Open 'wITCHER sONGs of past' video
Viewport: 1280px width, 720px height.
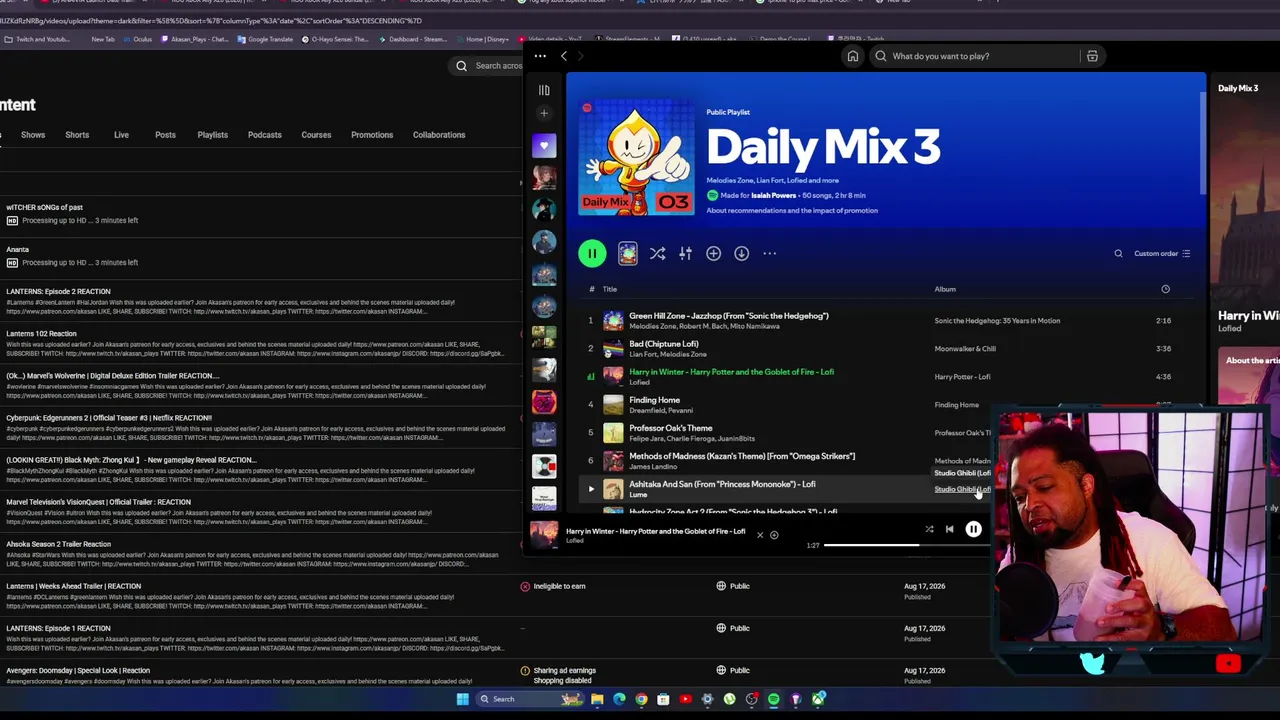click(45, 208)
